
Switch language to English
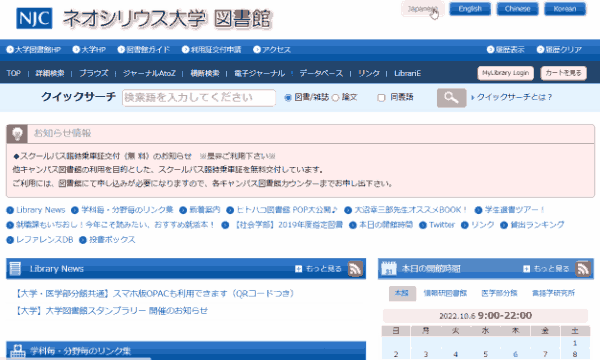coord(470,9)
